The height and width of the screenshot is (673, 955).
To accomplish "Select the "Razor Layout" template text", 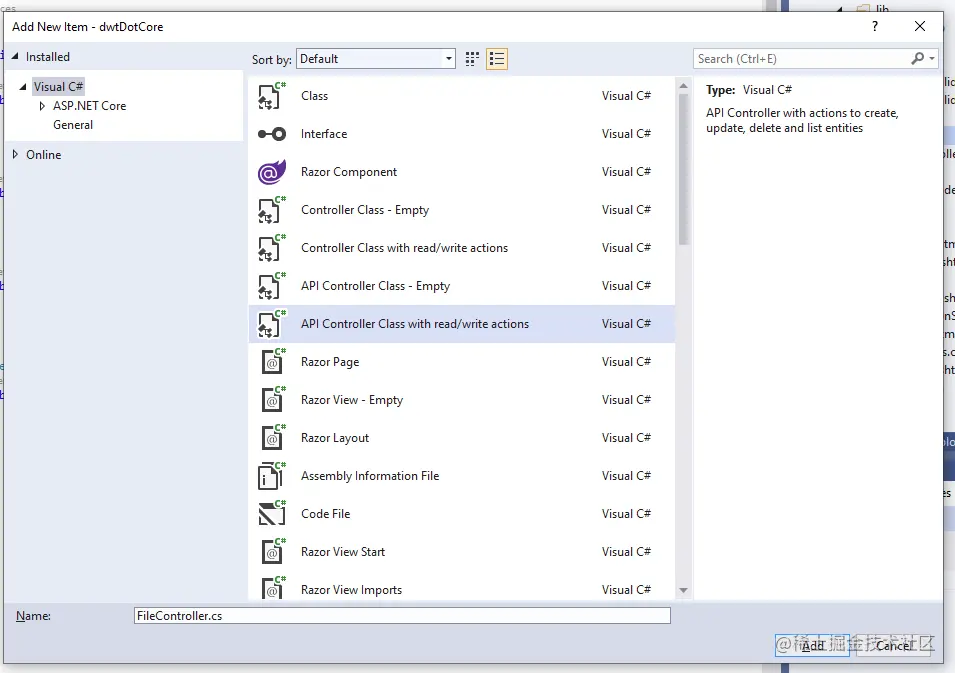I will pyautogui.click(x=335, y=438).
